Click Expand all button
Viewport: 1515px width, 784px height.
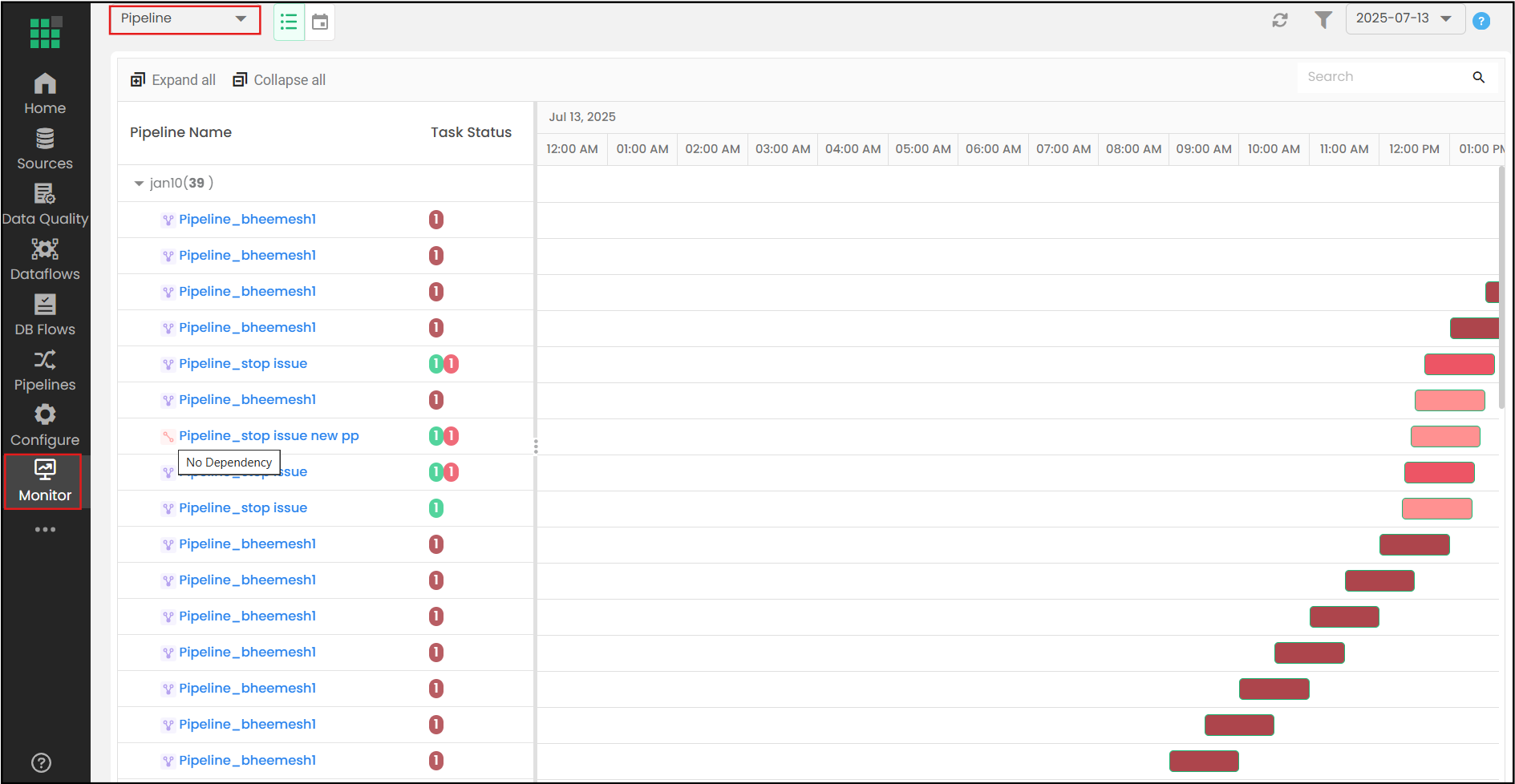pos(173,80)
